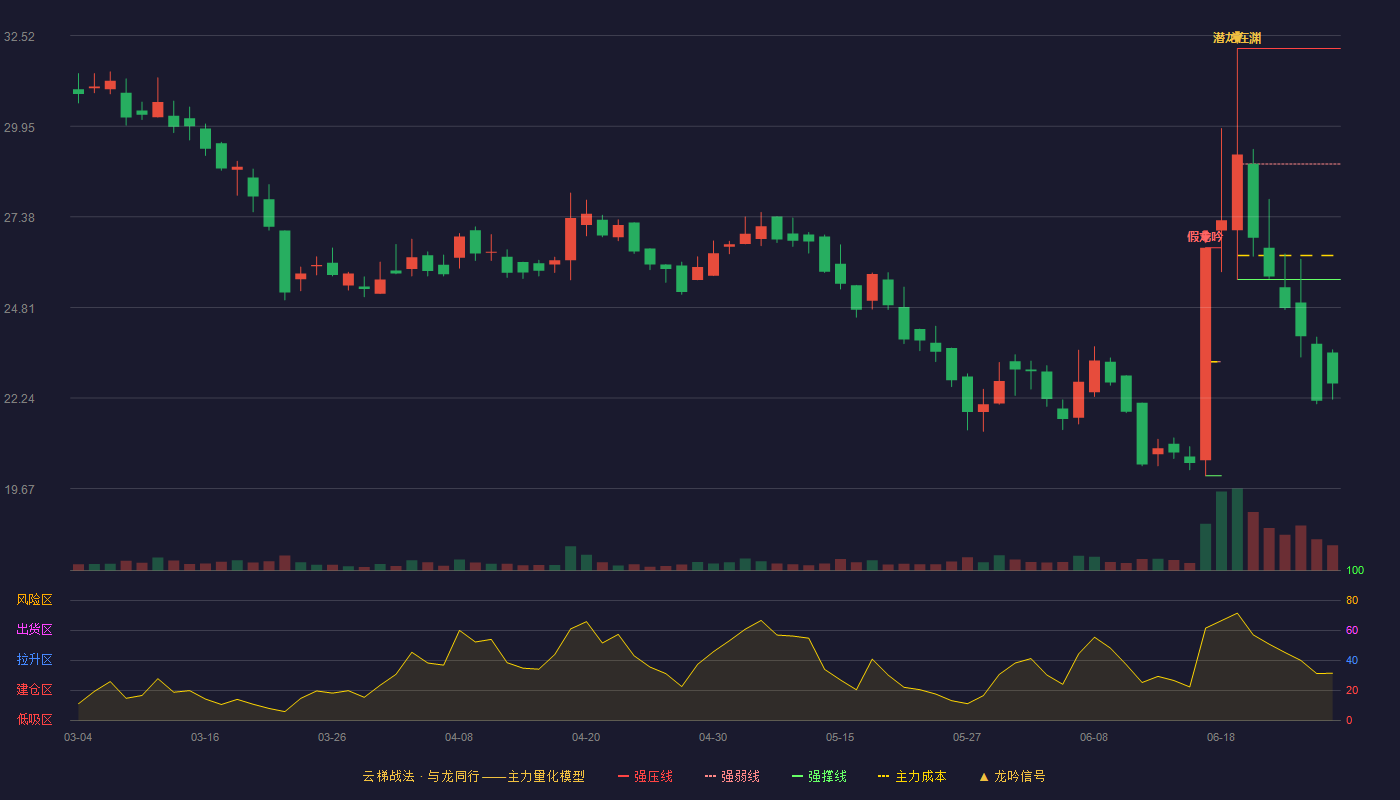Click the 40 indicator scale value
1400x800 pixels.
click(1352, 660)
